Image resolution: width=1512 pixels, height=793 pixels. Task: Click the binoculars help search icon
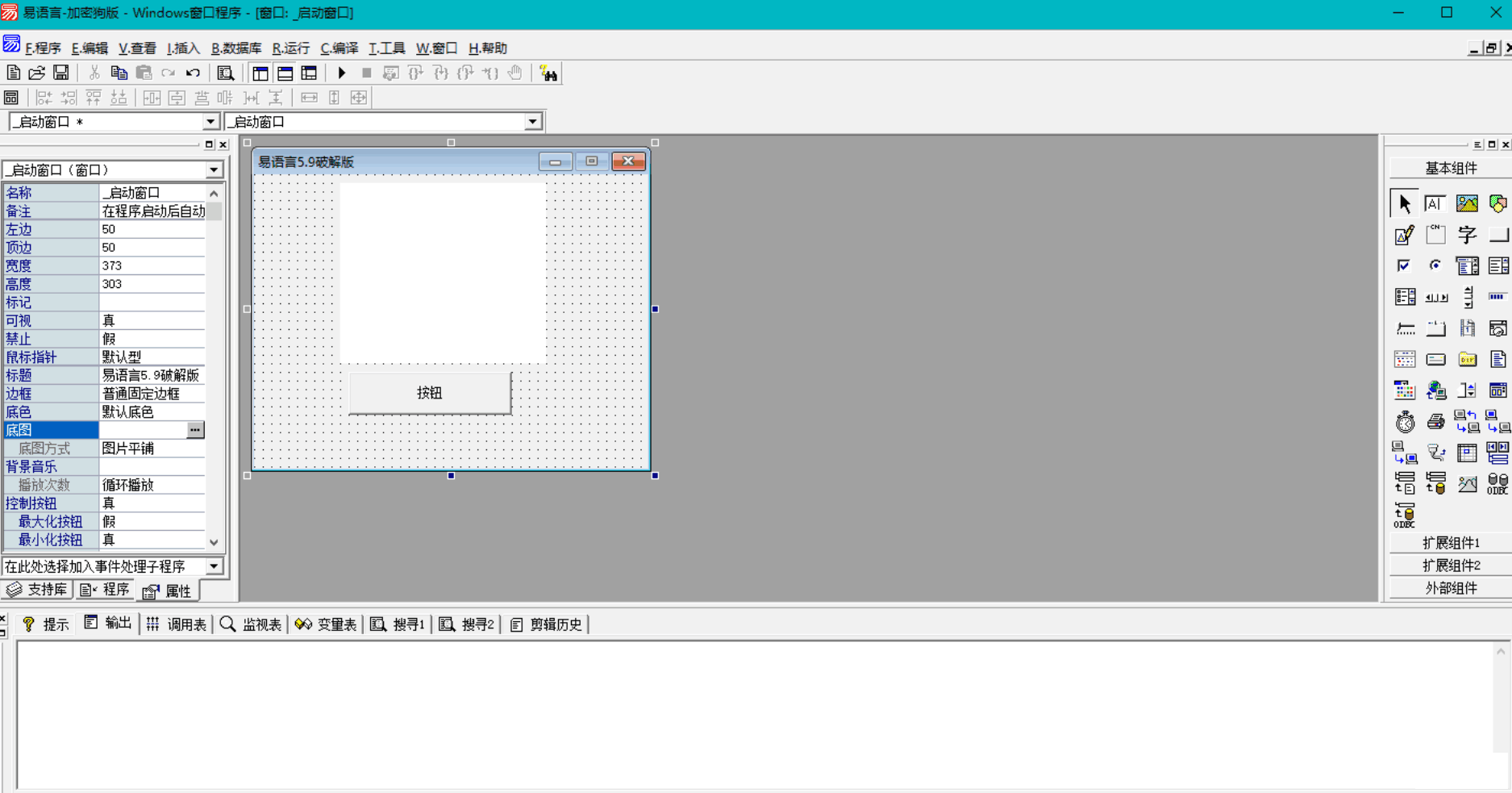tap(548, 73)
